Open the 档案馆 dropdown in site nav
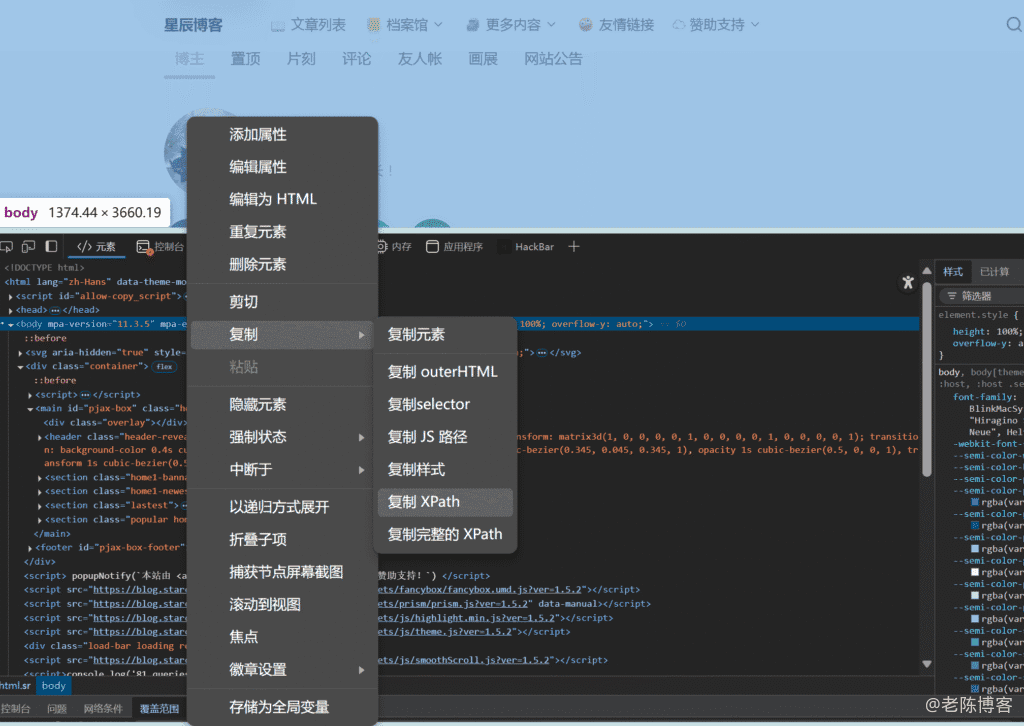Screen dimensions: 1024x726 pyautogui.click(x=405, y=25)
